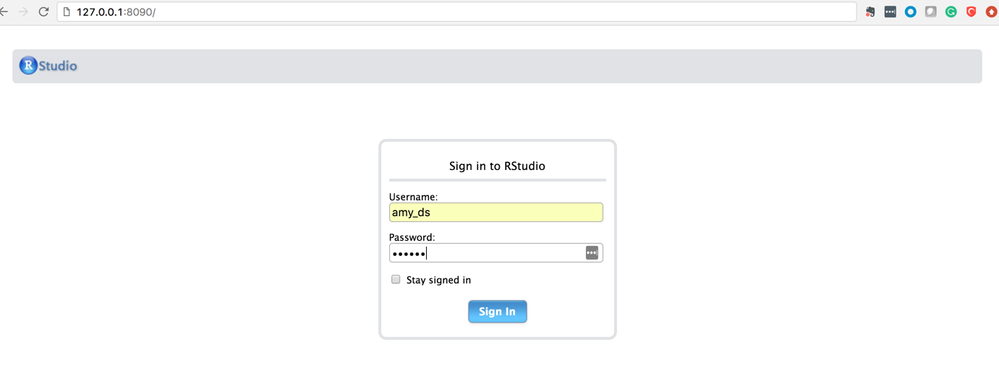
Task: Click the blue ring extension icon
Action: click(x=910, y=12)
